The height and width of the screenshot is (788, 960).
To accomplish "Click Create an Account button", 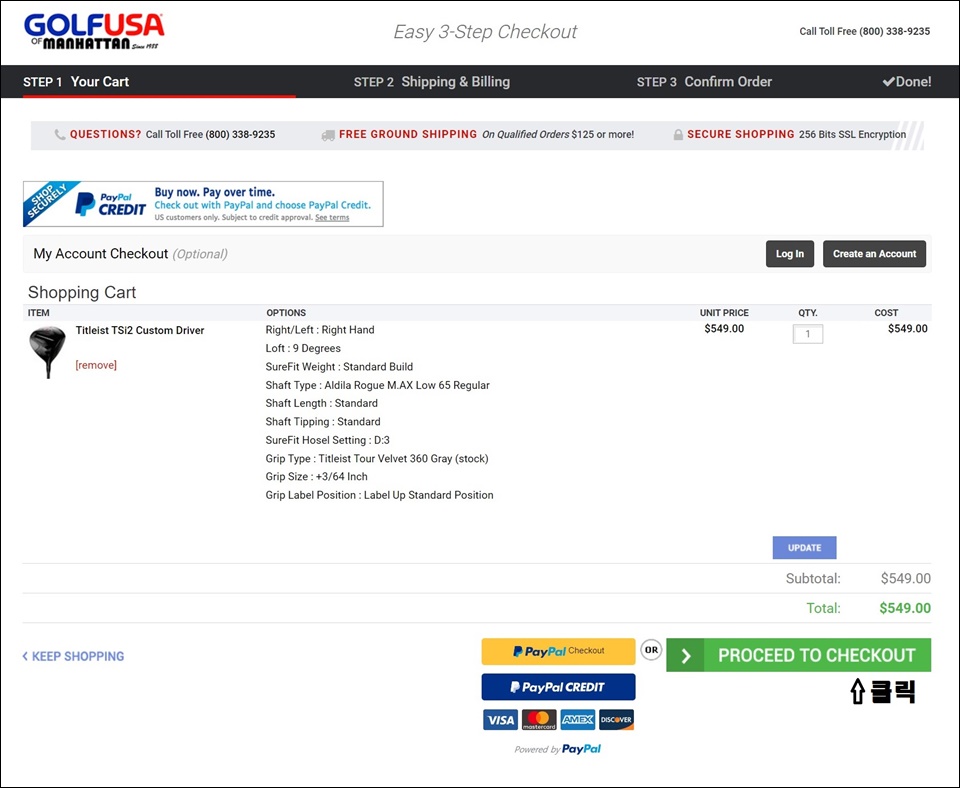I will pyautogui.click(x=874, y=254).
